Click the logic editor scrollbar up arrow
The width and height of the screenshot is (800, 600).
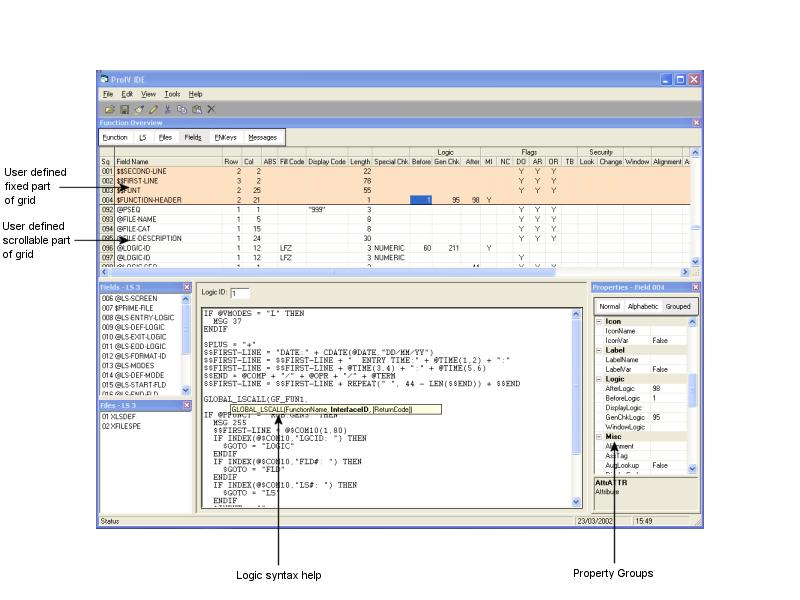click(576, 315)
